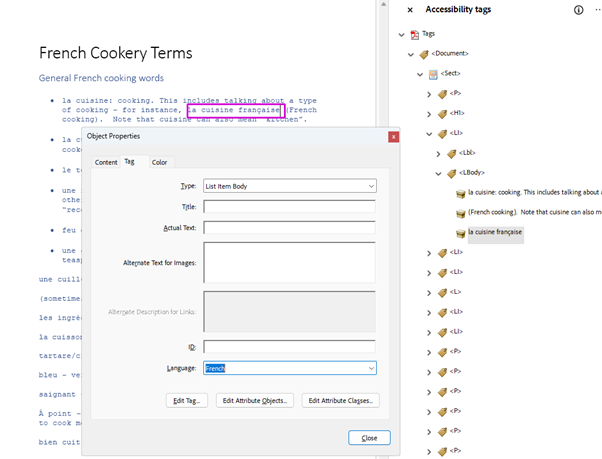
Task: Click the "Accessibility tags" panel title
Action: [x=458, y=10]
